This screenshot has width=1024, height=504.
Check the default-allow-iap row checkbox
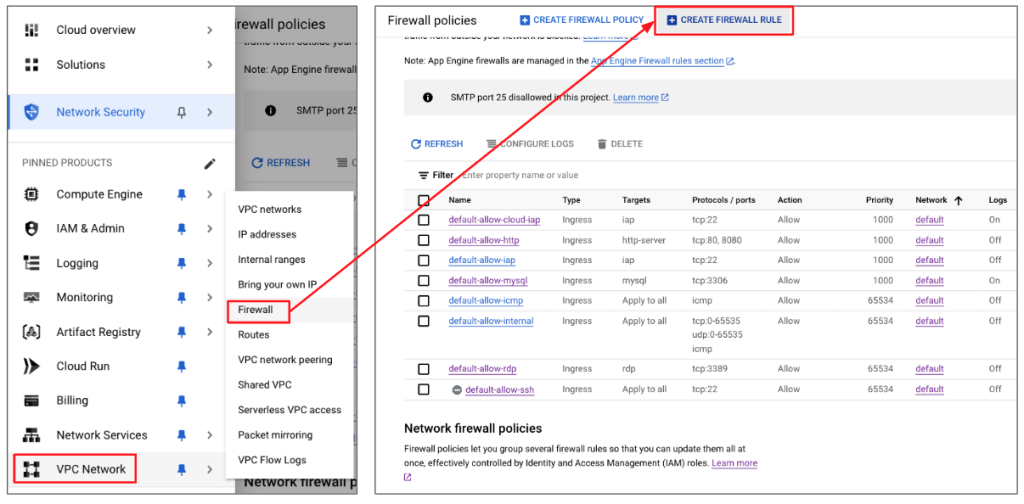(423, 260)
